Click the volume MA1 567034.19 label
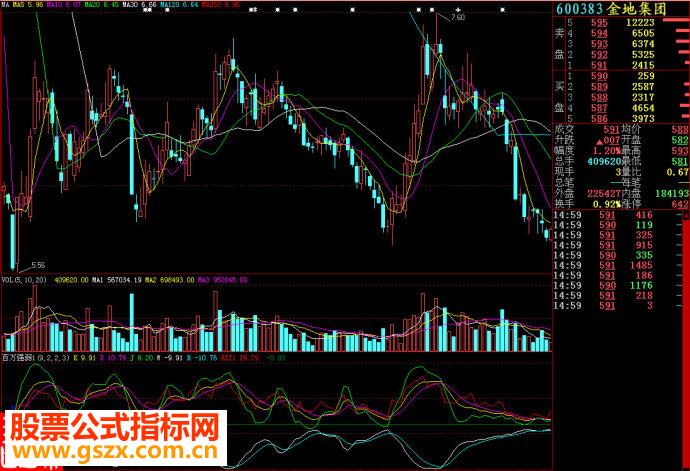This screenshot has height=471, width=690. (x=117, y=280)
